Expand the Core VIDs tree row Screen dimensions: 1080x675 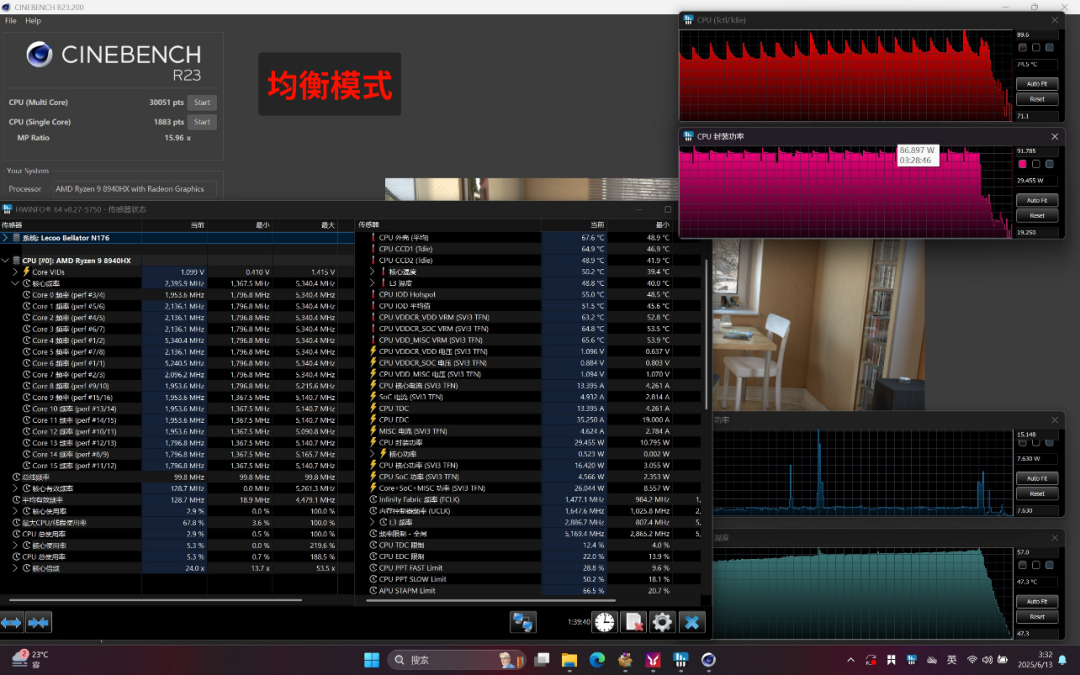[15, 272]
